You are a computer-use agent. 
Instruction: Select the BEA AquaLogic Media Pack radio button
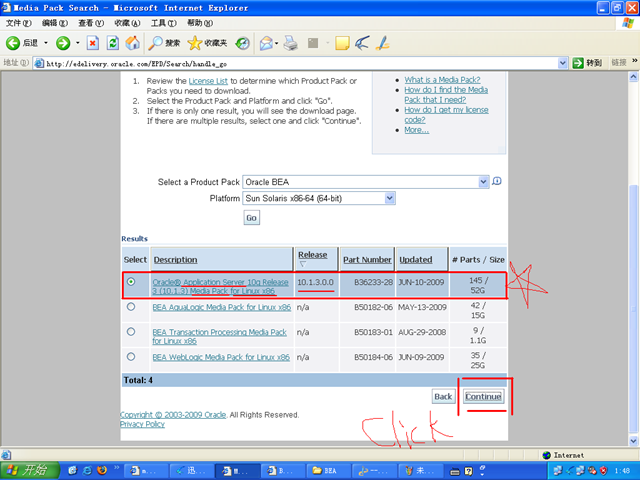point(131,308)
